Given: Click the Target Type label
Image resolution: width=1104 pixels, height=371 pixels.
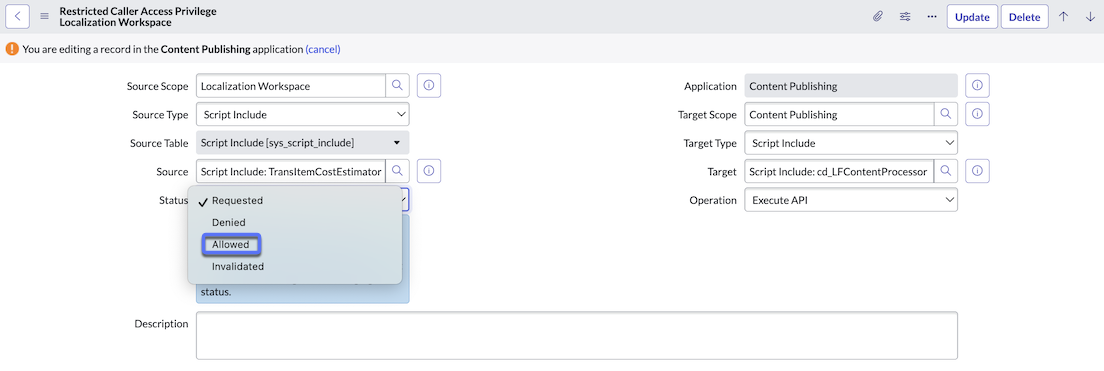Looking at the screenshot, I should 710,143.
